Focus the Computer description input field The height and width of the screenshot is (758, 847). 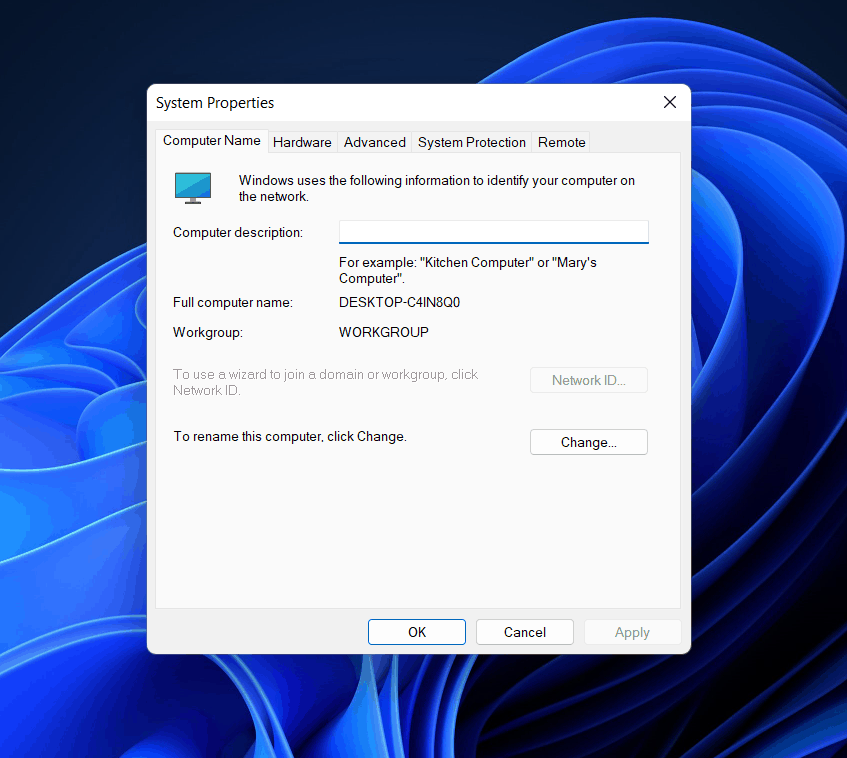coord(493,231)
